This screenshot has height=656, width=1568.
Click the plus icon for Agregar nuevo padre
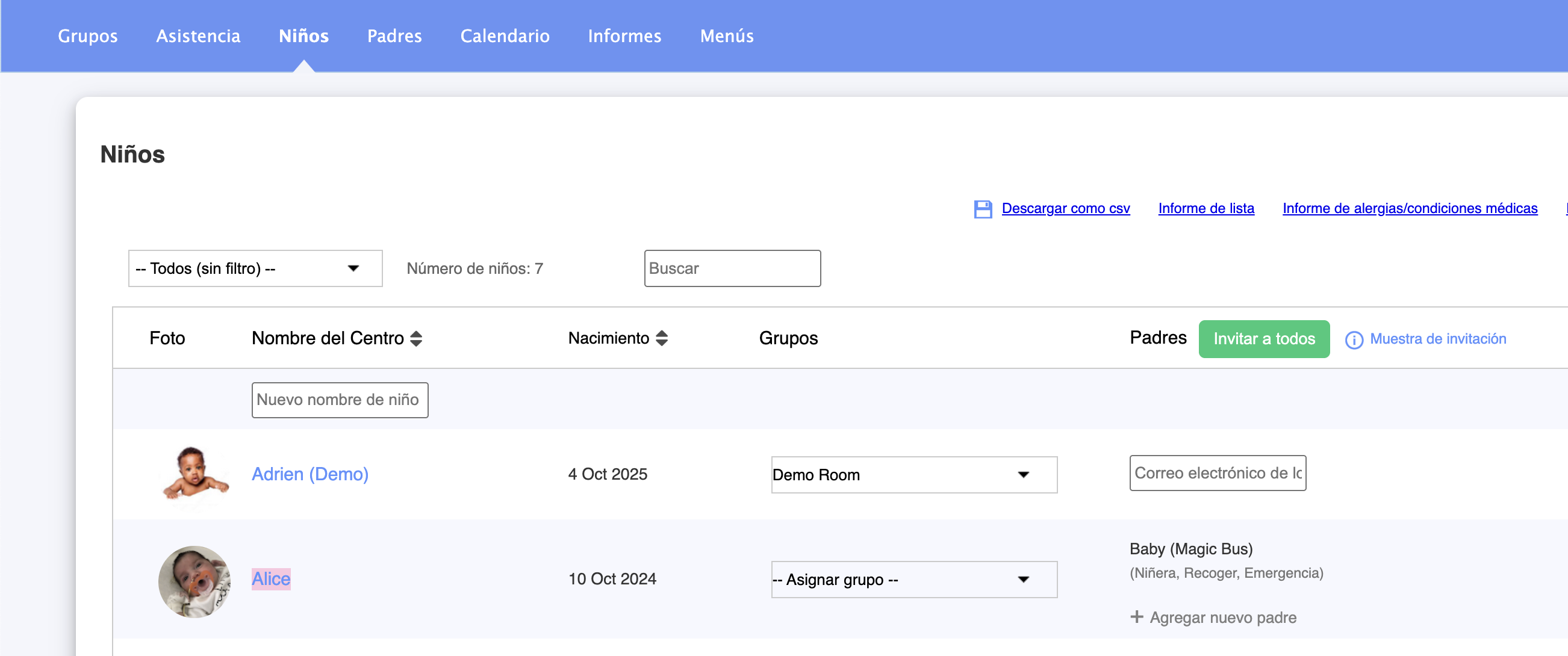[1136, 617]
